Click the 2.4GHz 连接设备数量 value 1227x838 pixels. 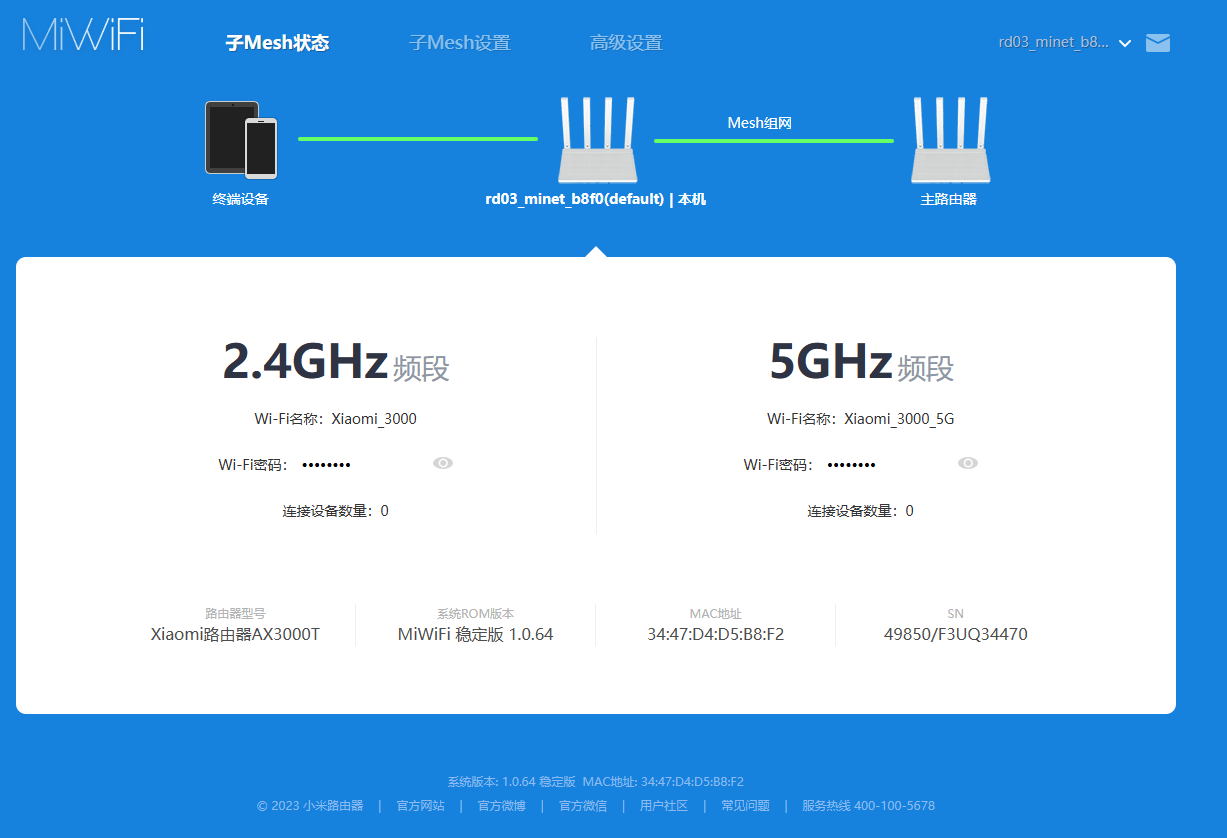pos(384,511)
